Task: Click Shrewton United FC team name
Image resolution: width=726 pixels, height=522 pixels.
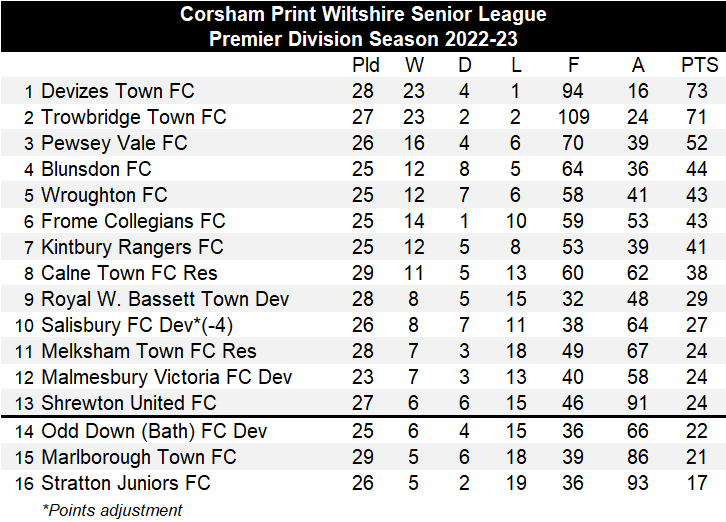Action: pos(128,403)
